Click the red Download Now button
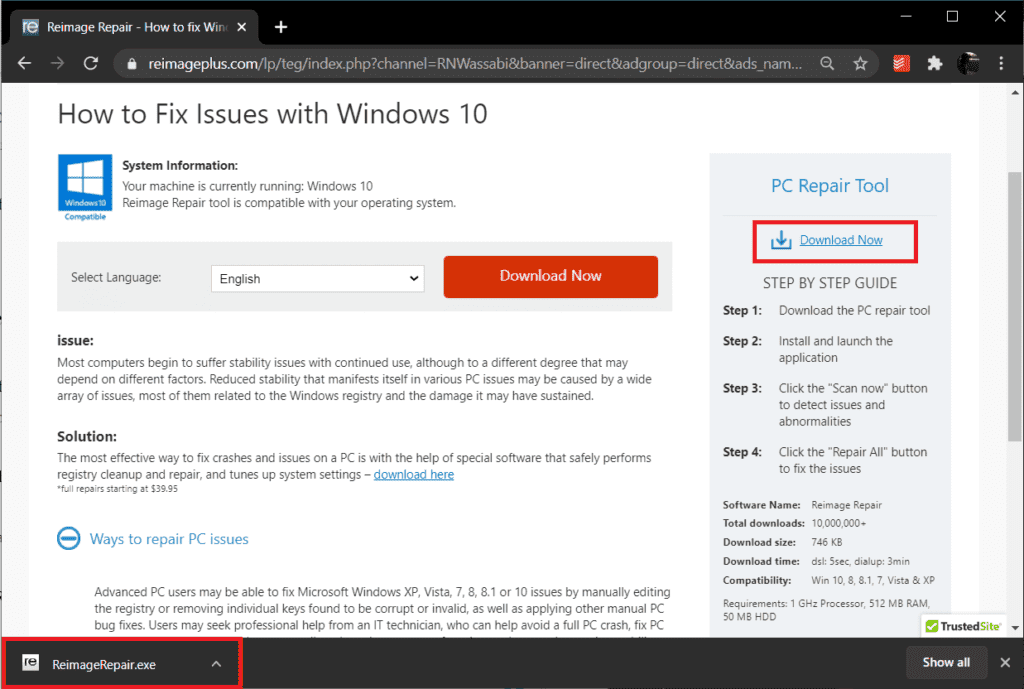1024x689 pixels. 551,276
